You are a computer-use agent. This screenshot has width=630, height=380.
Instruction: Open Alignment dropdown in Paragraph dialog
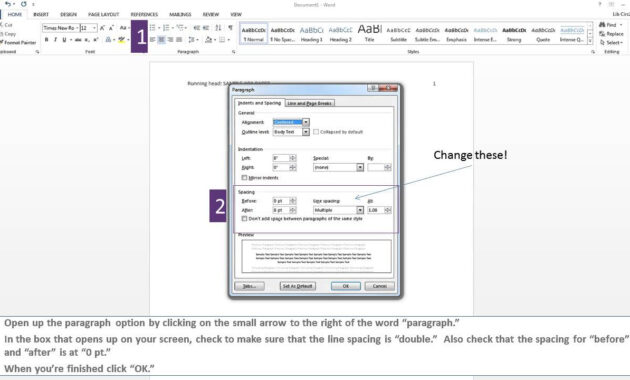306,122
